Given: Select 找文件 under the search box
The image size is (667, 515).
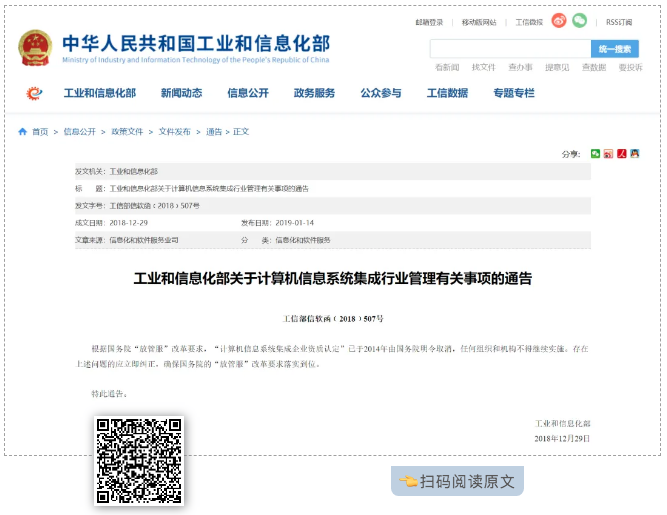Looking at the screenshot, I should click(484, 67).
